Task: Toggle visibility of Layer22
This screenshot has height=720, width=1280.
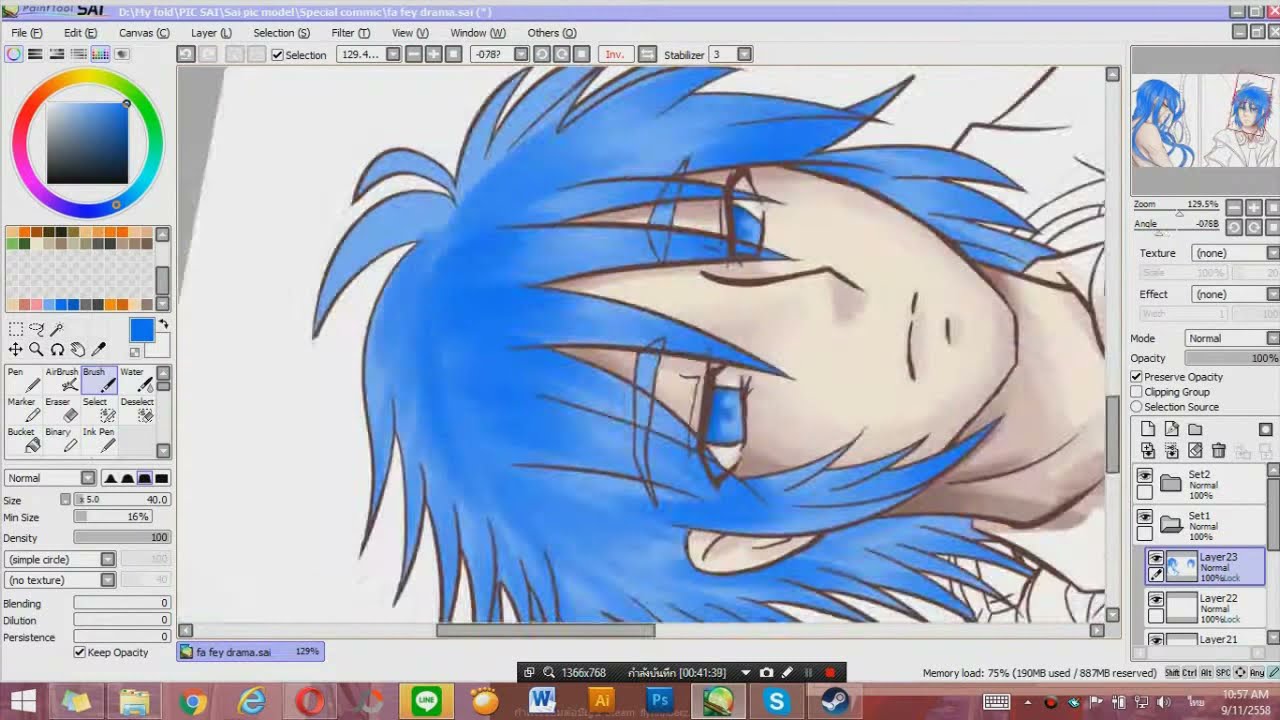Action: (1156, 599)
